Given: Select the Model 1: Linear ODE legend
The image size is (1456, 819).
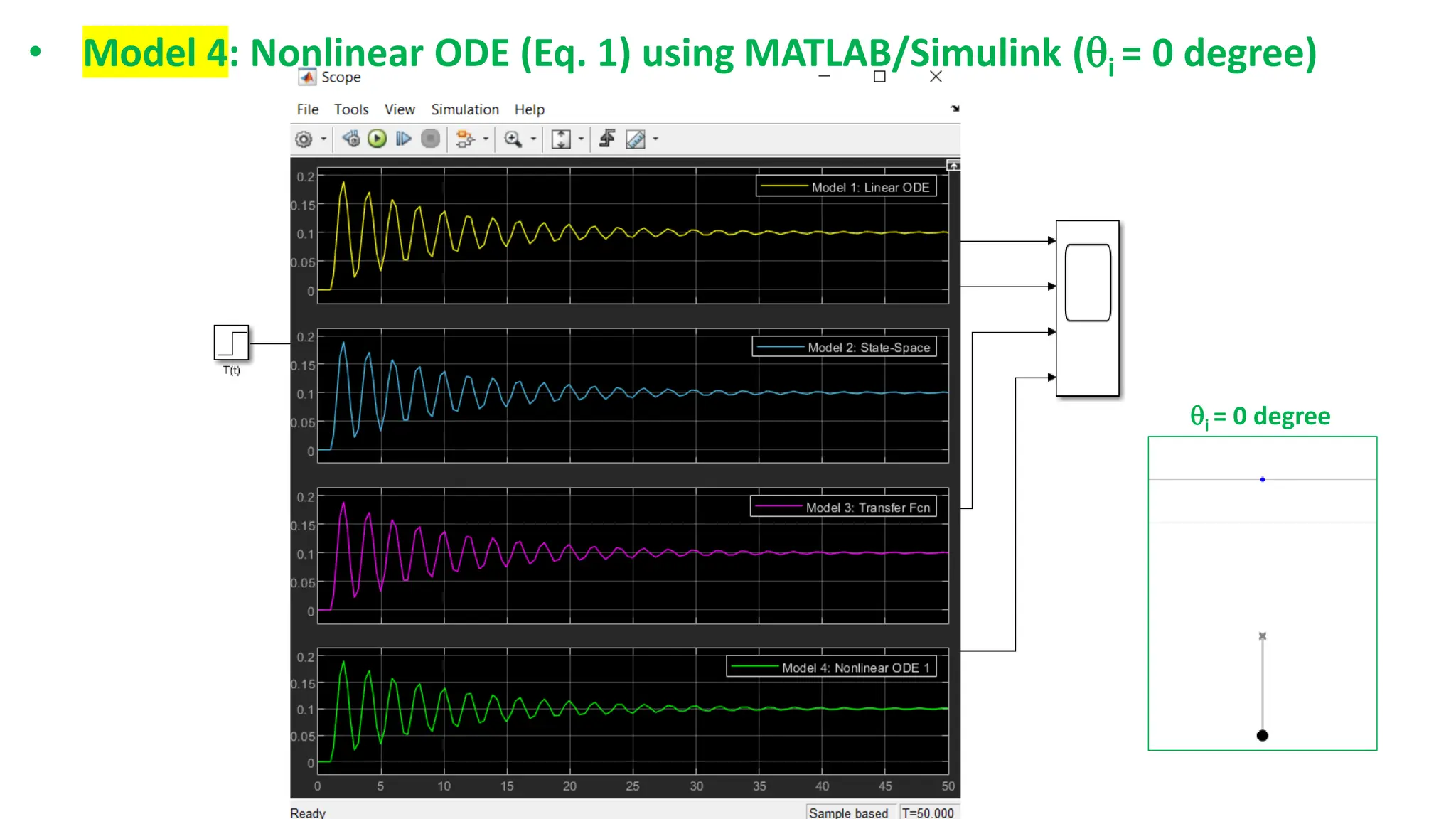Looking at the screenshot, I should (846, 187).
